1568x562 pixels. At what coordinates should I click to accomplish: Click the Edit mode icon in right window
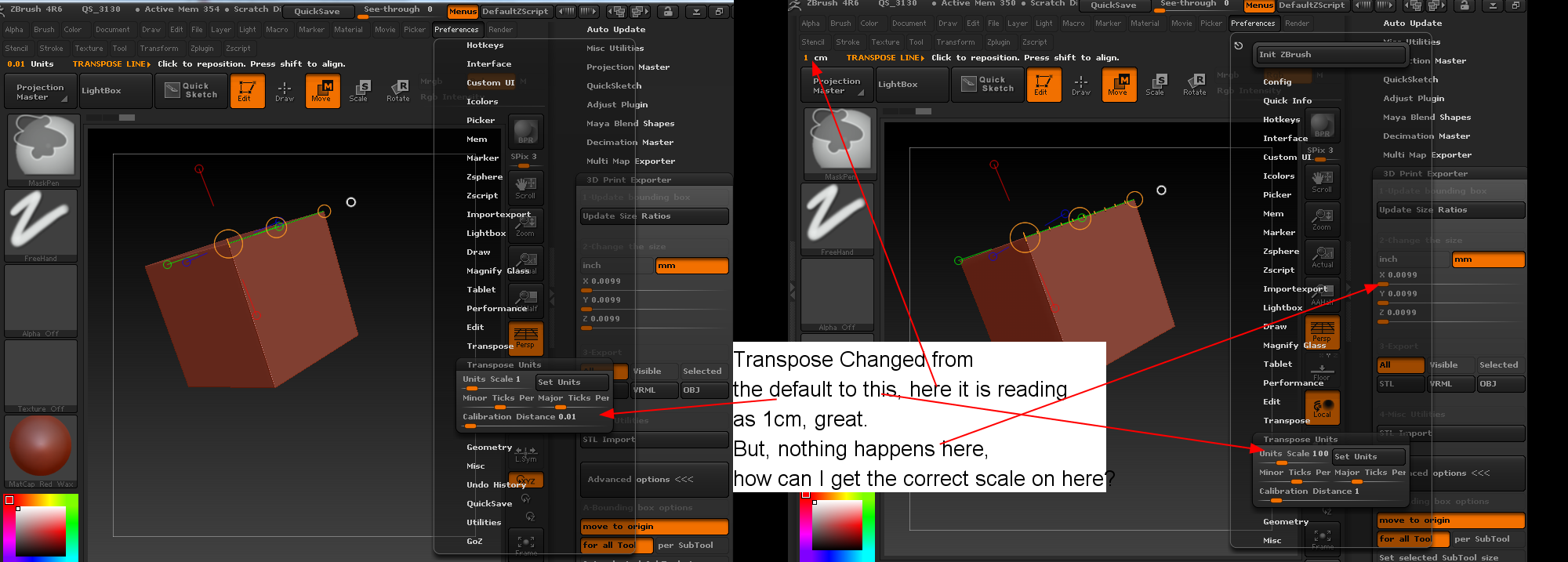pos(1043,85)
